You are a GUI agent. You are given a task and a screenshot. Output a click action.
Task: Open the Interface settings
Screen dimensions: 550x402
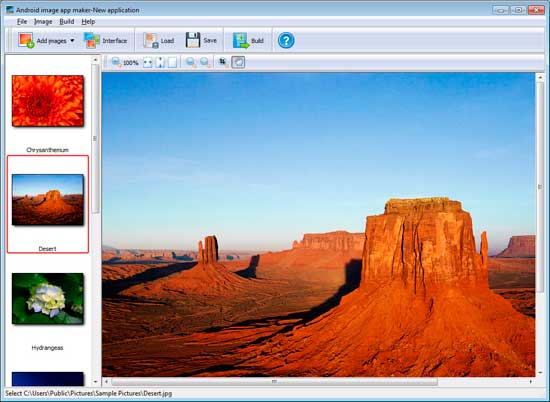coord(106,41)
